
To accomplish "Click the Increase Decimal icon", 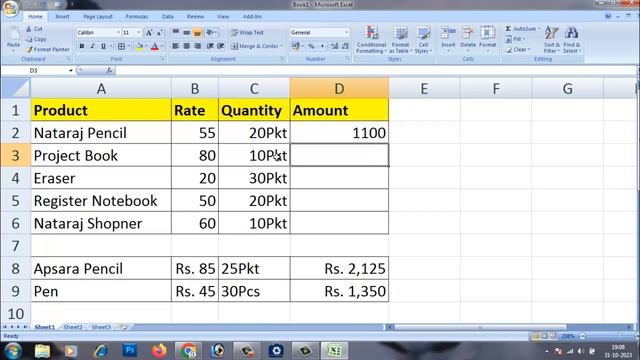I will 335,47.
